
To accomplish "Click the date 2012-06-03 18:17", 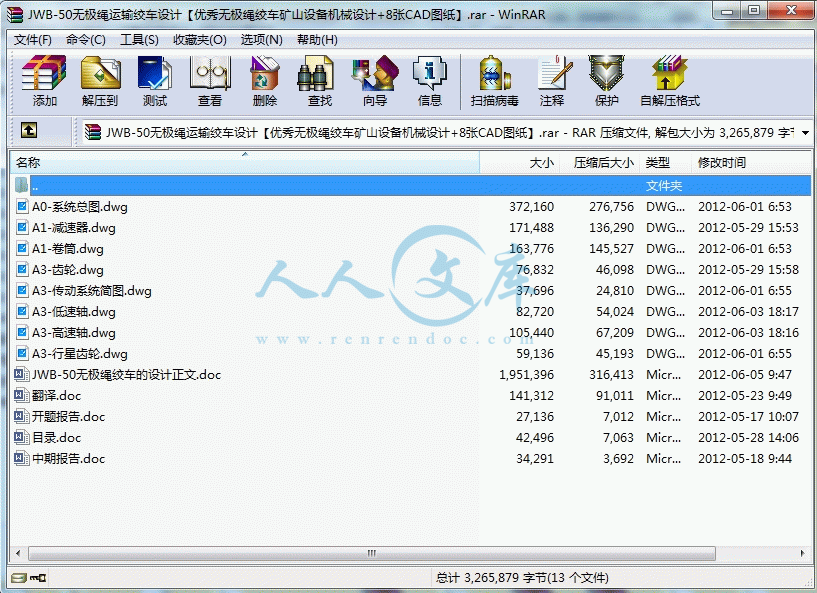I will point(748,312).
